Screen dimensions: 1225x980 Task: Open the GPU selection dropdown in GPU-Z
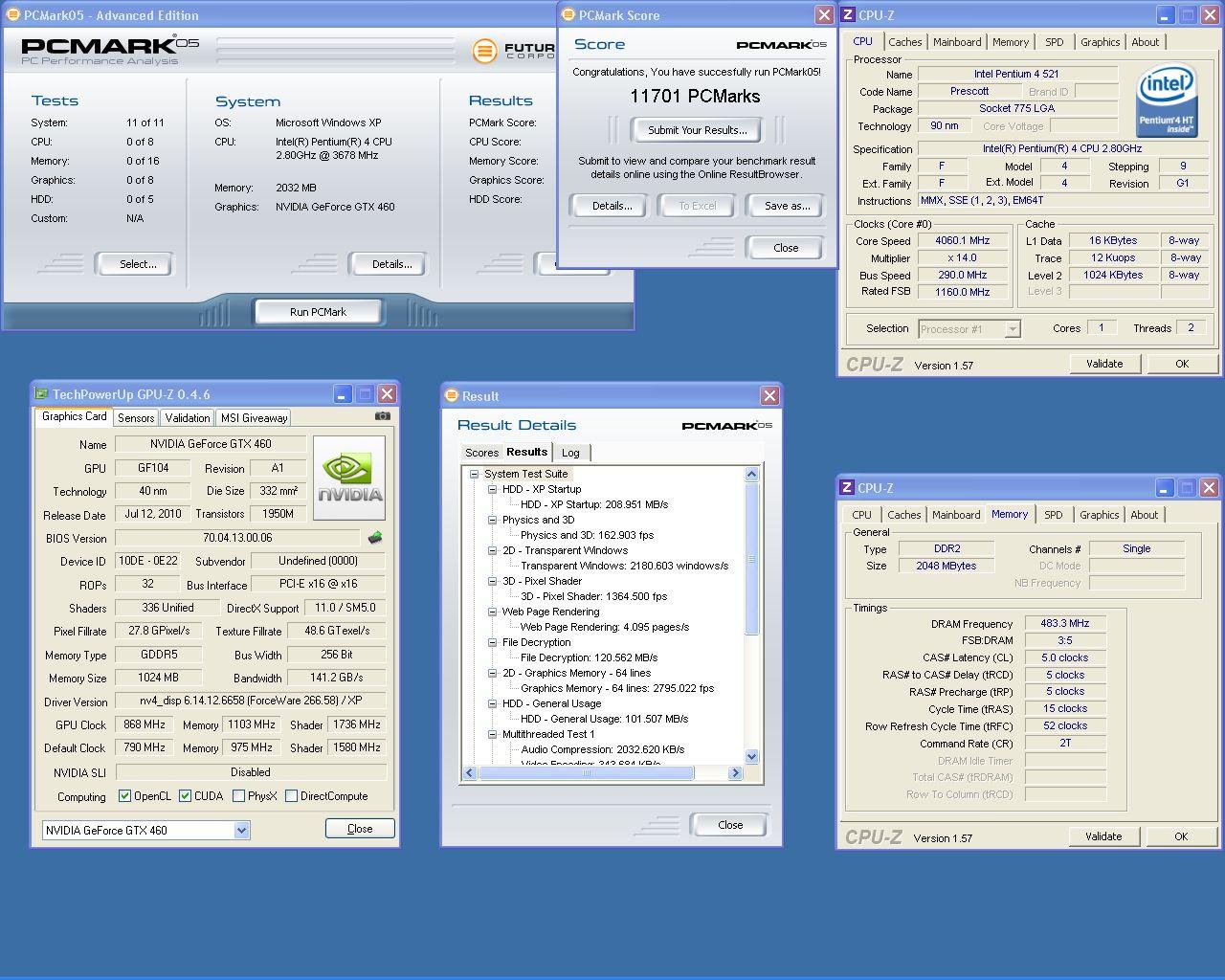[241, 831]
